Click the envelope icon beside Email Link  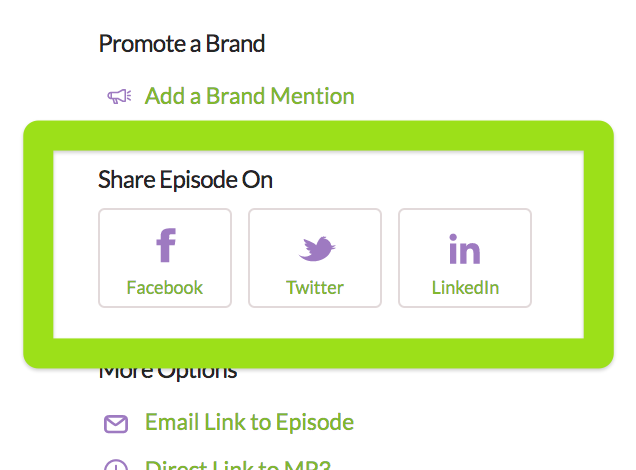click(x=116, y=423)
